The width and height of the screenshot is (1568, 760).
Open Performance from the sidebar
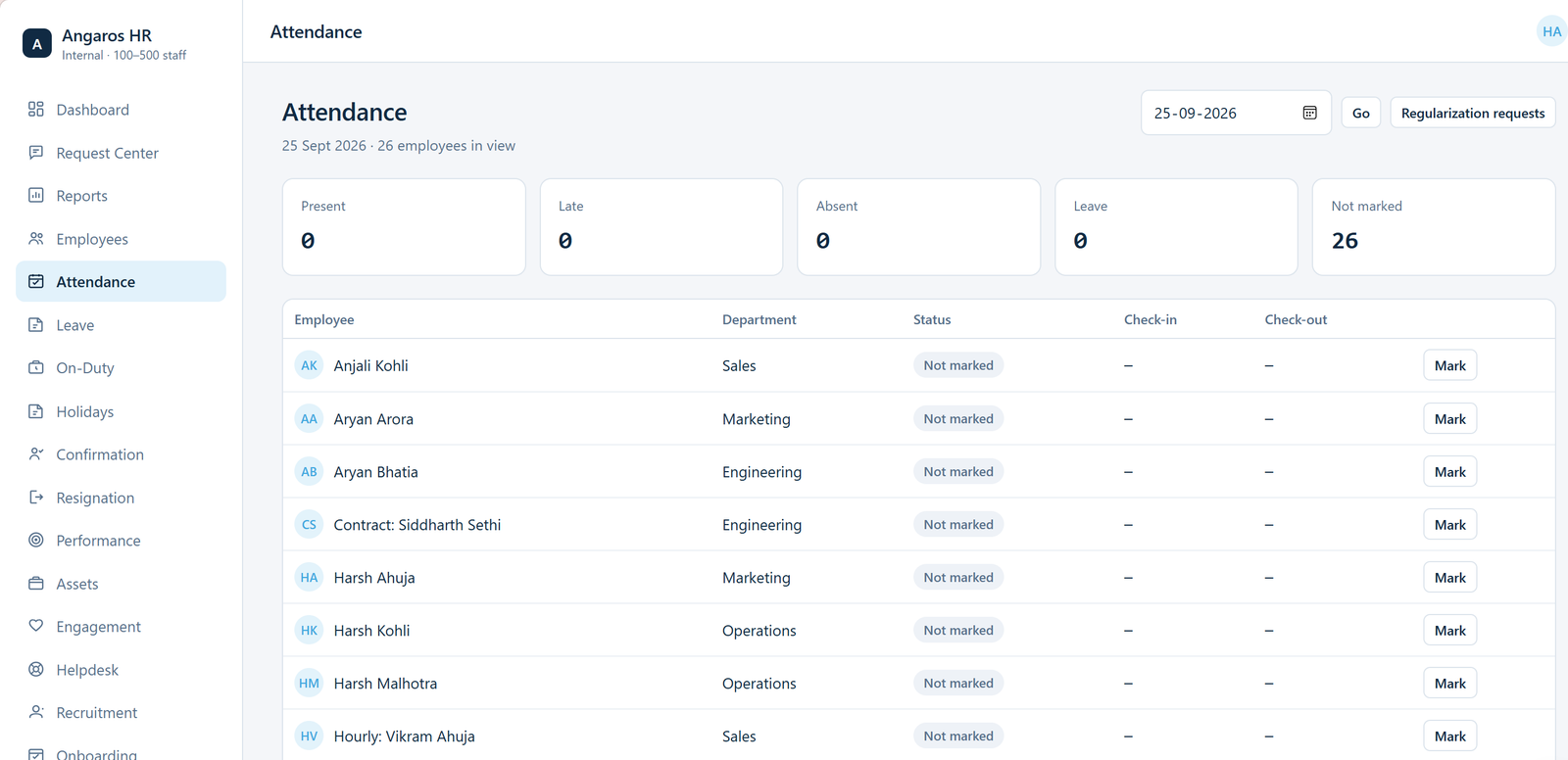pyautogui.click(x=121, y=541)
